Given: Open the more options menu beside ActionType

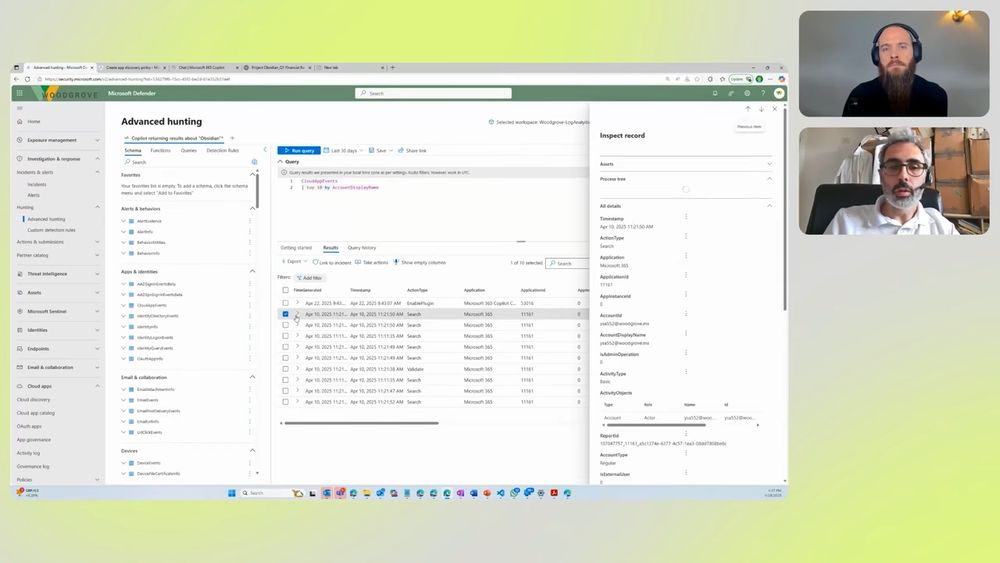Looking at the screenshot, I should (686, 236).
